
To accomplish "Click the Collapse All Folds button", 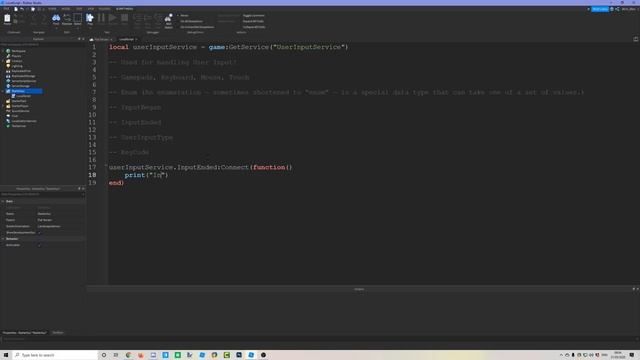I will pos(254,27).
